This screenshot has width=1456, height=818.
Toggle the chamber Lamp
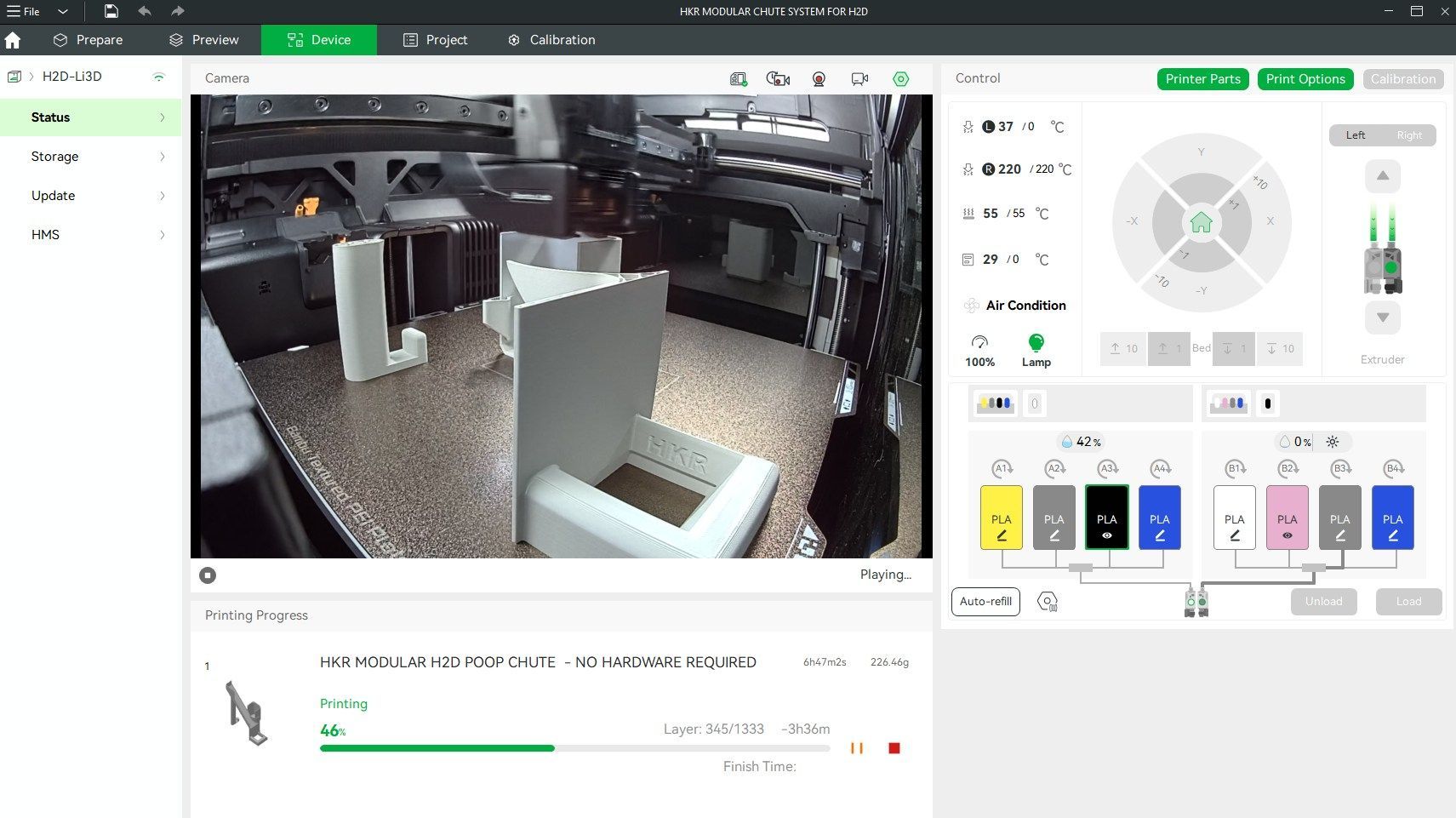(x=1036, y=350)
